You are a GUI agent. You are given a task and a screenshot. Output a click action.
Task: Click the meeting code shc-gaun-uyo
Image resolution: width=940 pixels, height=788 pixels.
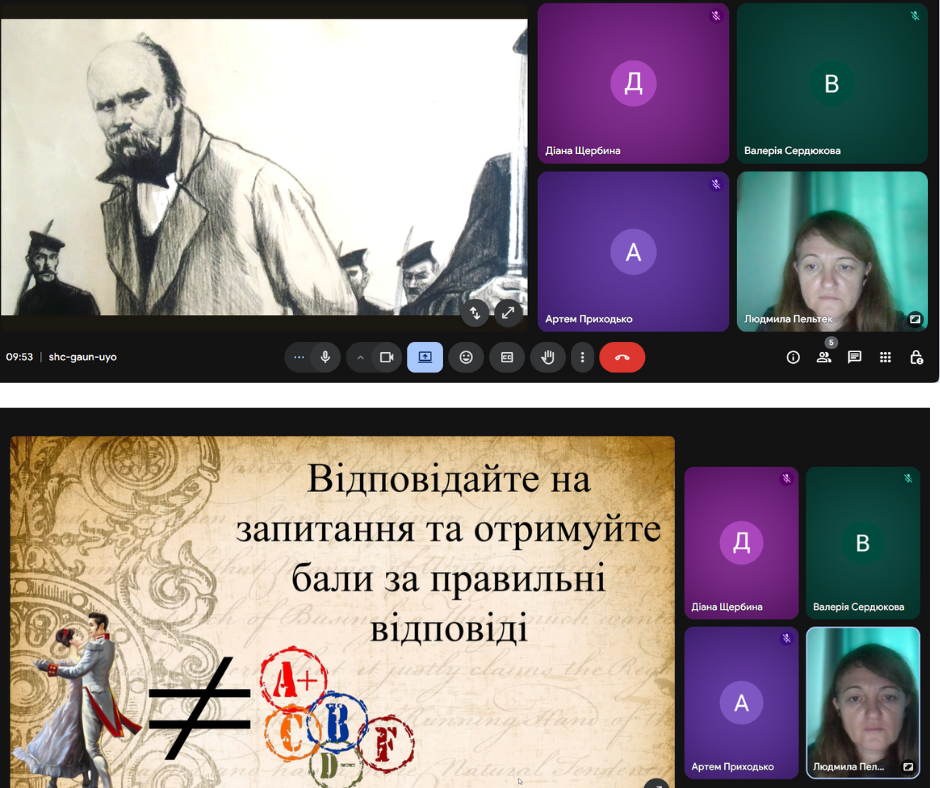click(x=82, y=357)
